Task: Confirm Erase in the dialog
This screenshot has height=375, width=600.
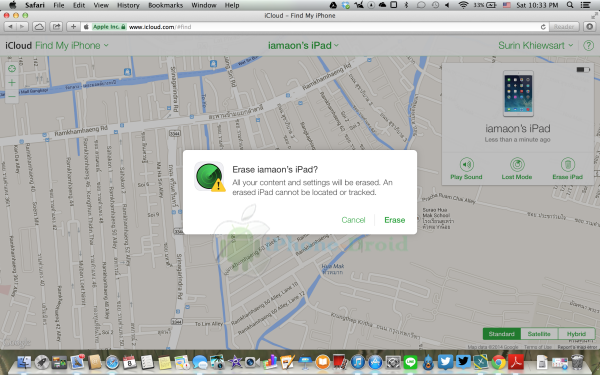Action: coord(395,220)
